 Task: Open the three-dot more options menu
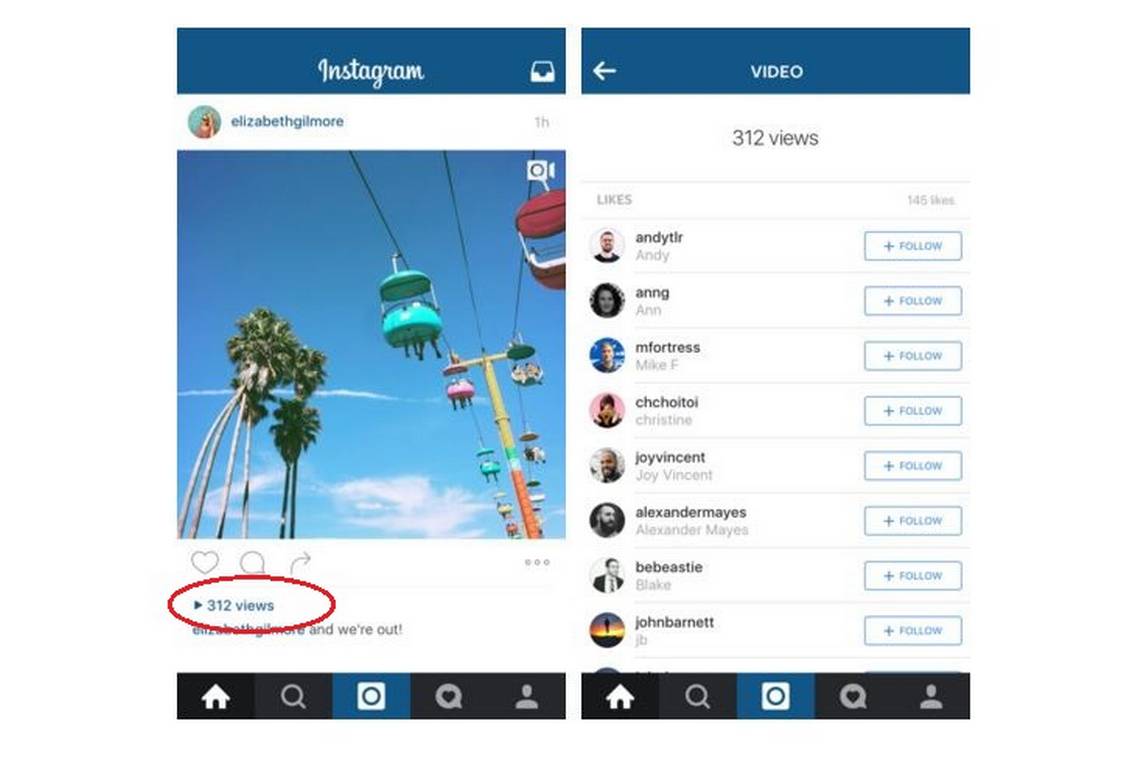(537, 562)
